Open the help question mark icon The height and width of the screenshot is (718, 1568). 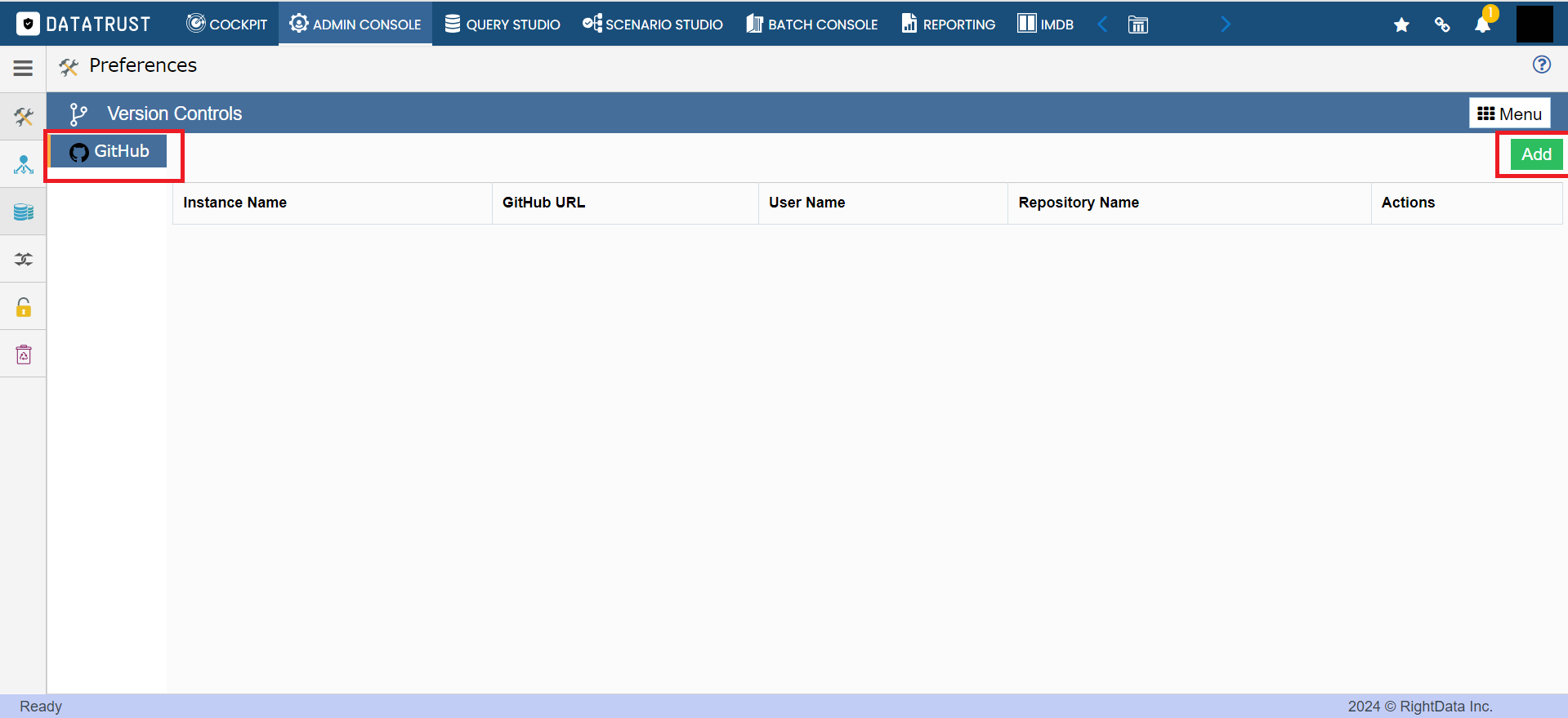[1541, 65]
